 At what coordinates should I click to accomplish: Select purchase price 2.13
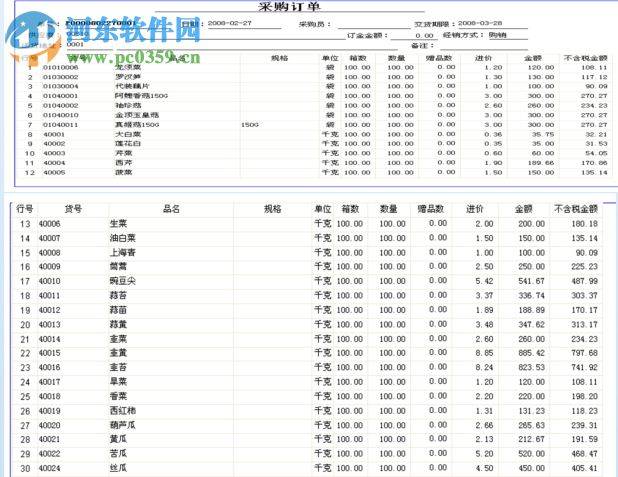tap(484, 439)
